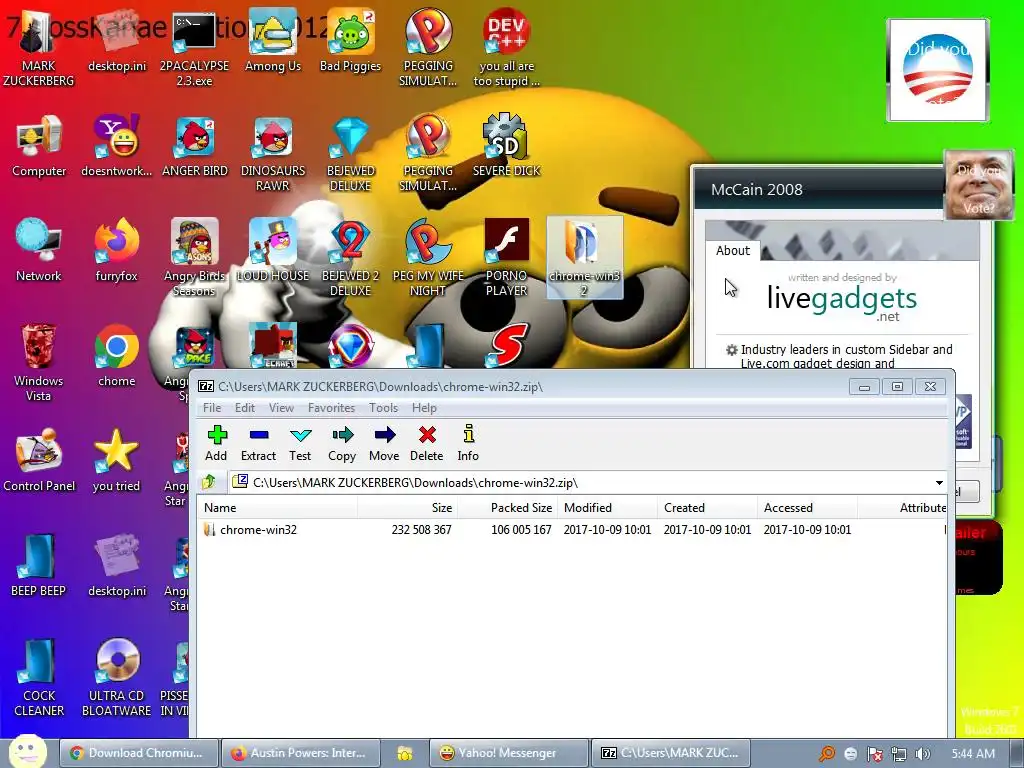The width and height of the screenshot is (1024, 768).
Task: Select the Dev-C++ desktop shortcut
Action: pos(506,49)
